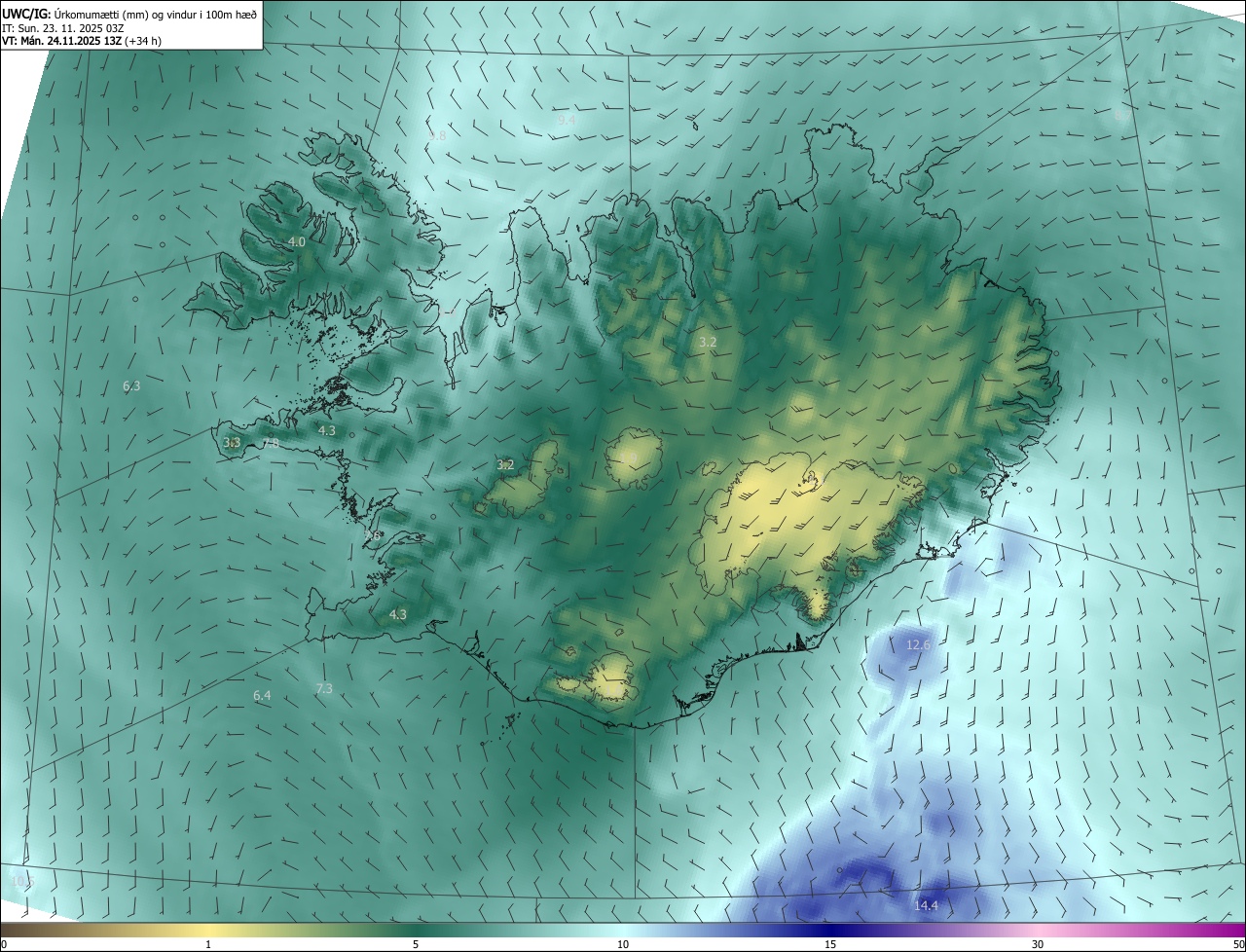Click the "1" tick on the color scale
The height and width of the screenshot is (952, 1246).
(208, 945)
